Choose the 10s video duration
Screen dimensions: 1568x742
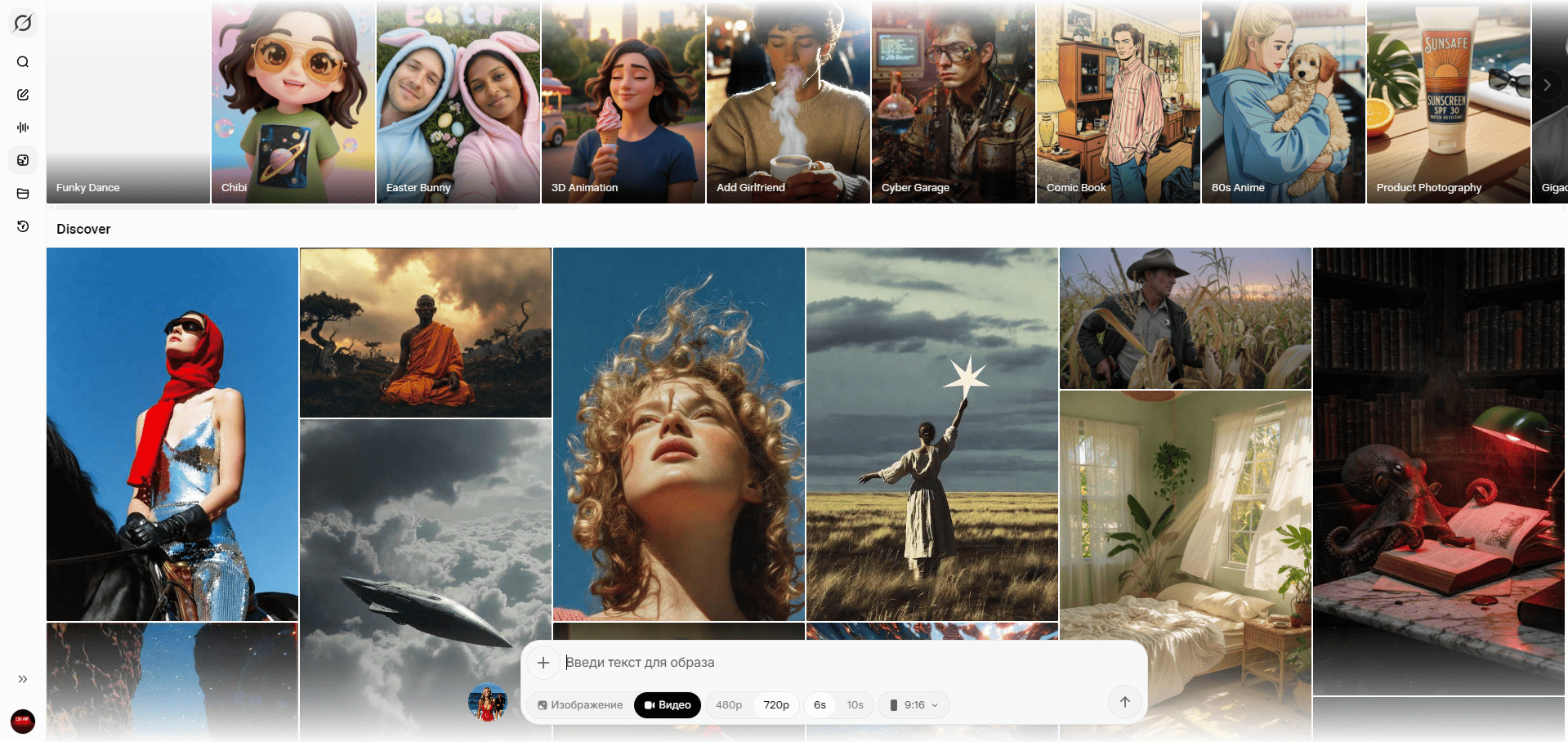(x=855, y=705)
